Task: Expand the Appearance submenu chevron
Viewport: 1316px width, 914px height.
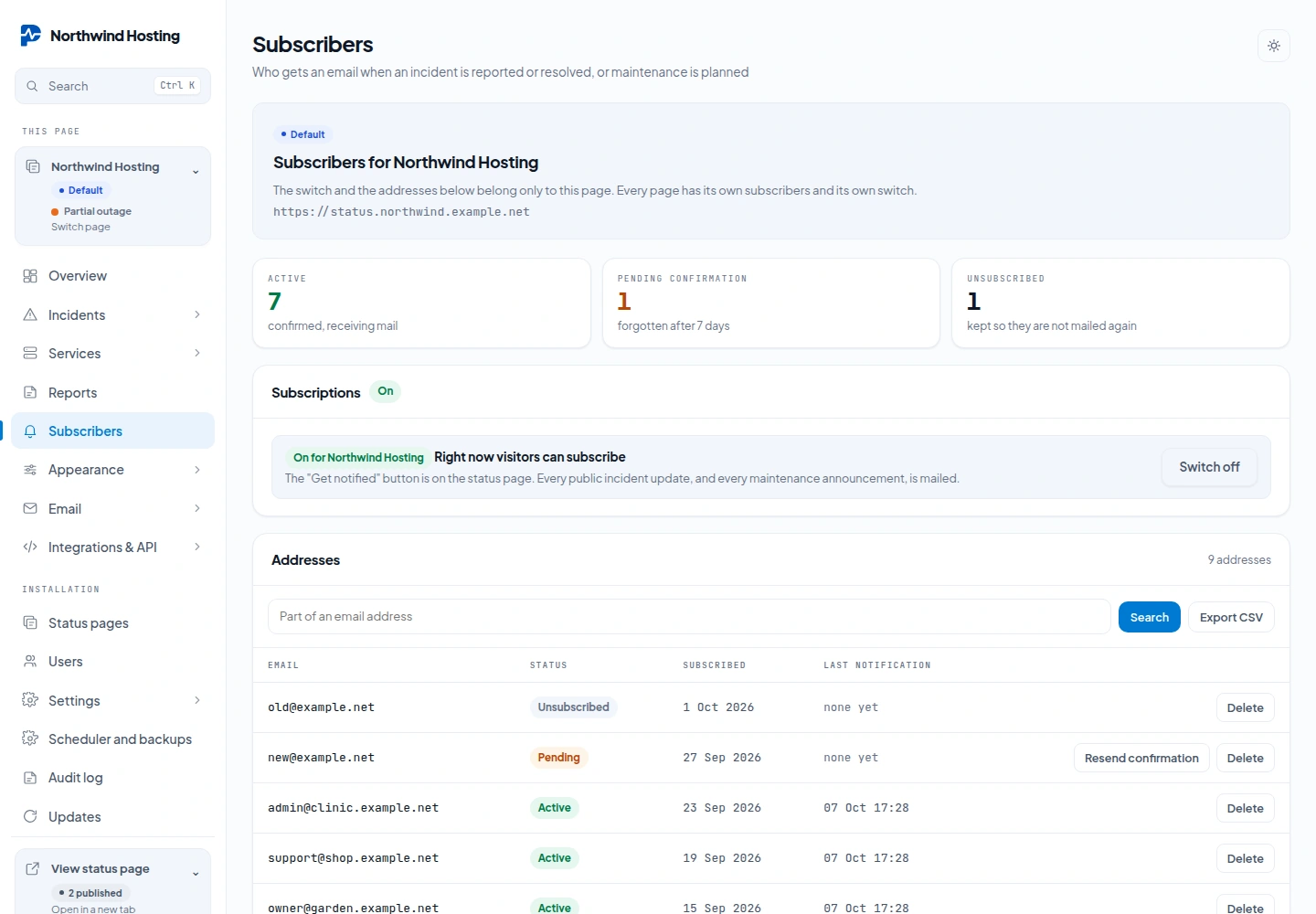Action: click(197, 470)
